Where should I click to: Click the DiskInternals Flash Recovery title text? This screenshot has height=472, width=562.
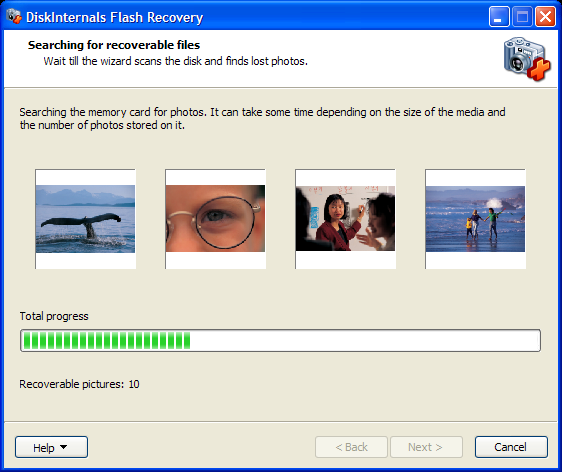pyautogui.click(x=114, y=17)
